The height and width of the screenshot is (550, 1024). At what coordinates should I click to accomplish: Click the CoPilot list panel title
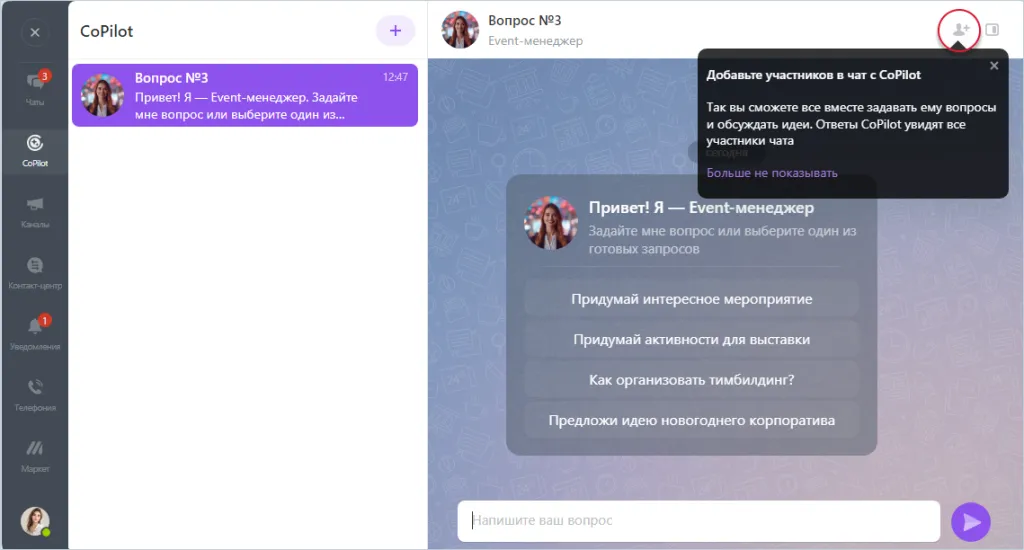(x=106, y=31)
